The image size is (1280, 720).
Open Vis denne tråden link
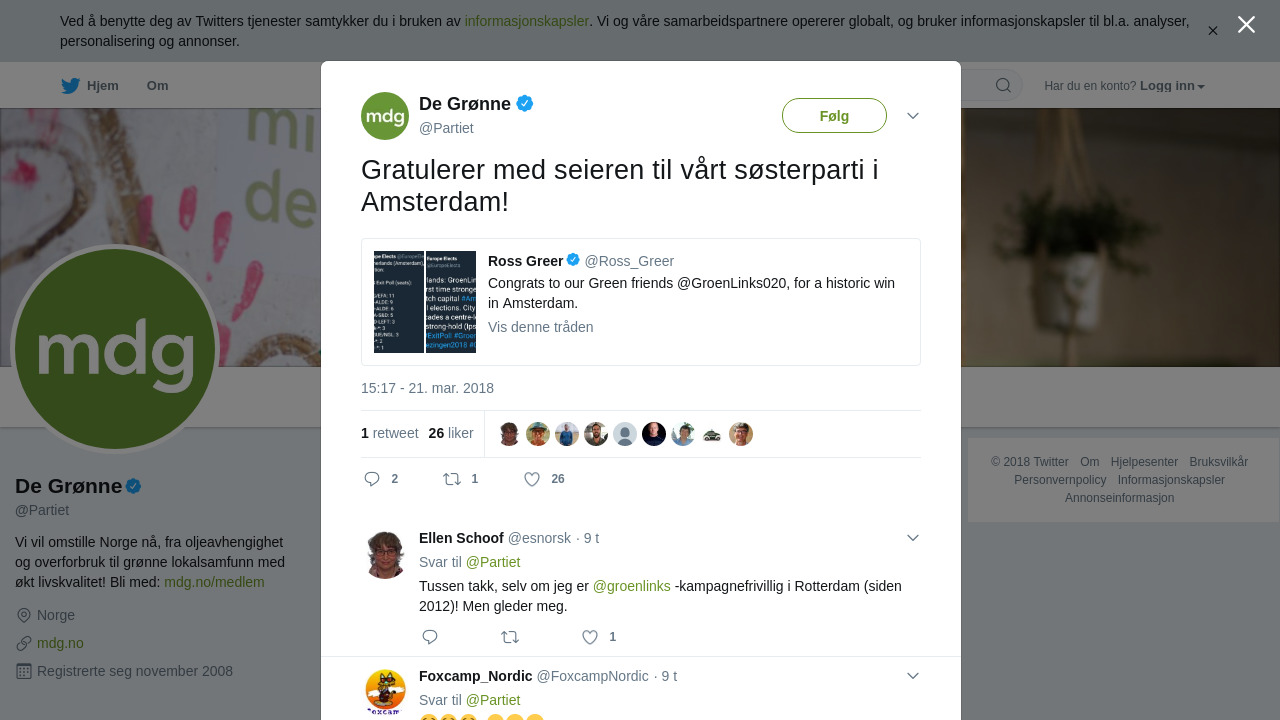point(541,327)
